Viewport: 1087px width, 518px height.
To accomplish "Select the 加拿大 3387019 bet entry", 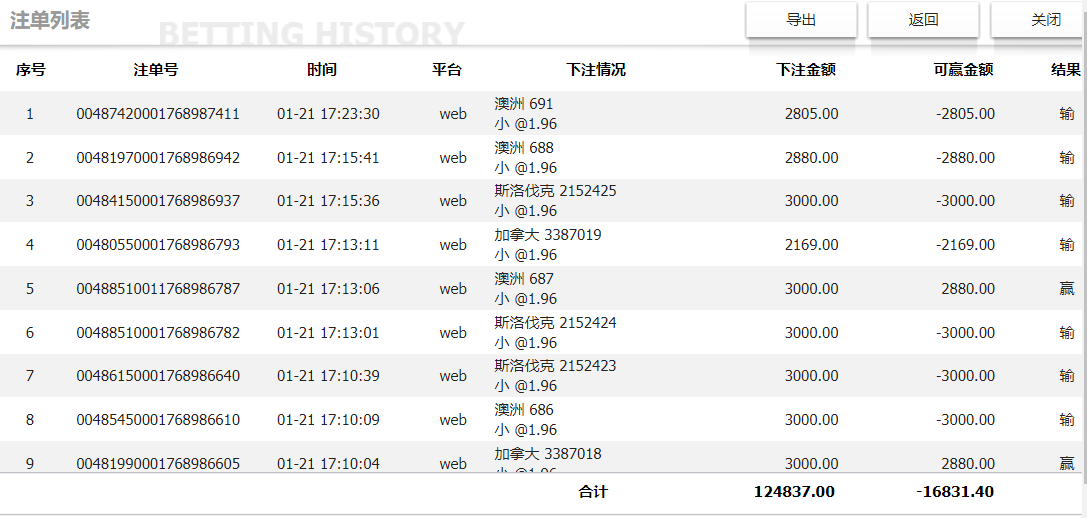I will pyautogui.click(x=548, y=235).
